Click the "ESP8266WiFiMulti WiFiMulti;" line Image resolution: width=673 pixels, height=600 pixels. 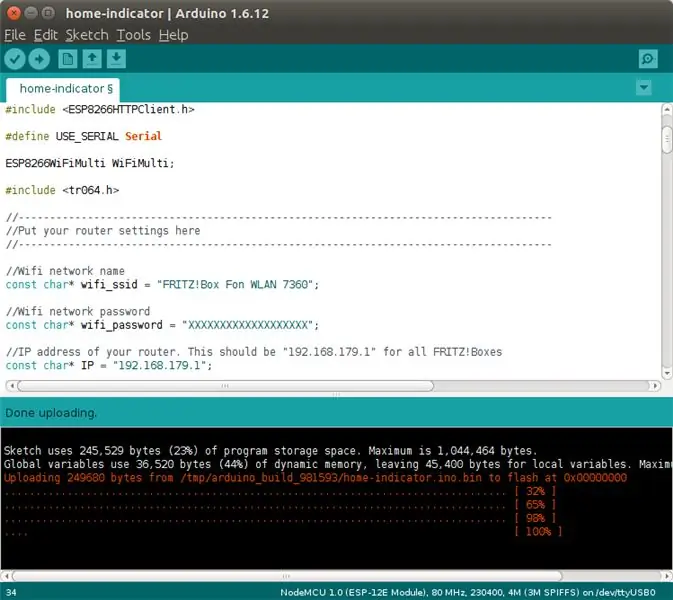pos(90,163)
